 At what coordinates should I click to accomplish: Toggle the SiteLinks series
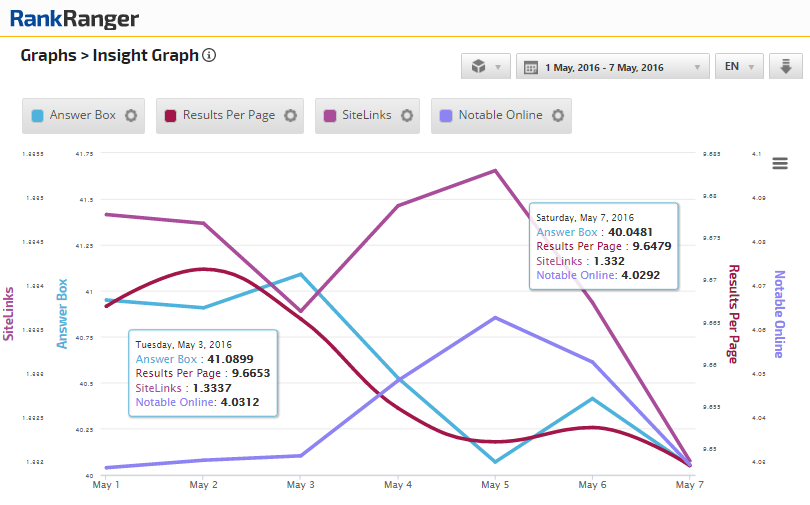pyautogui.click(x=366, y=115)
